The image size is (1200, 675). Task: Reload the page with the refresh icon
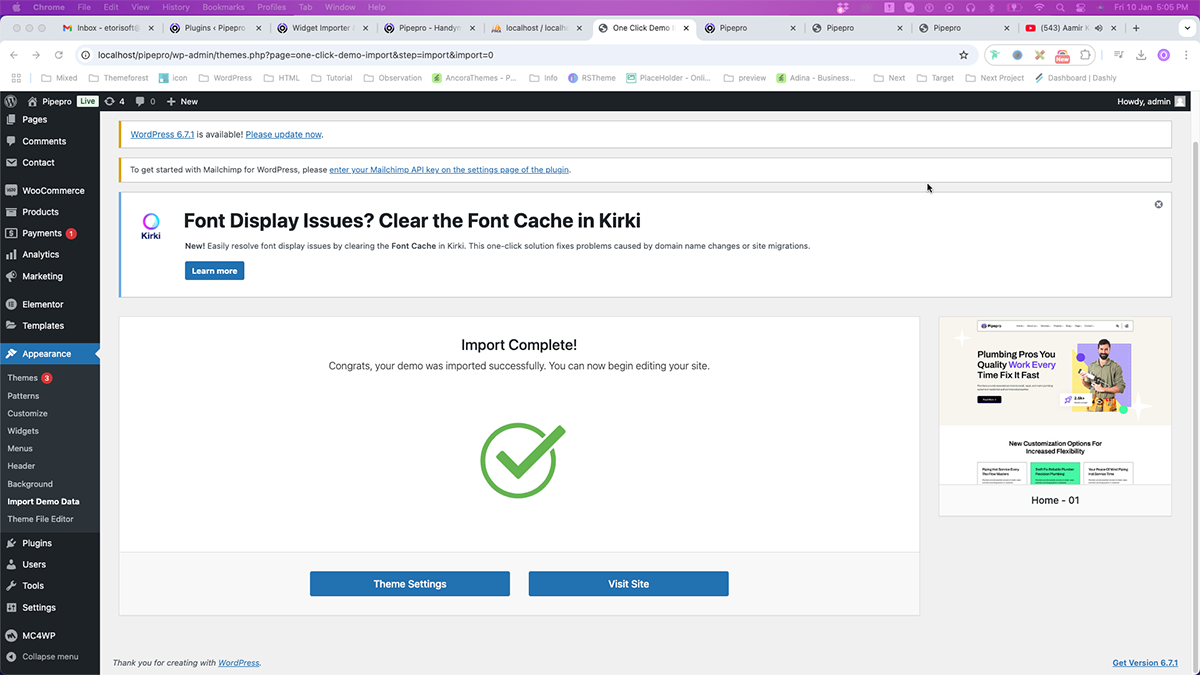click(59, 55)
